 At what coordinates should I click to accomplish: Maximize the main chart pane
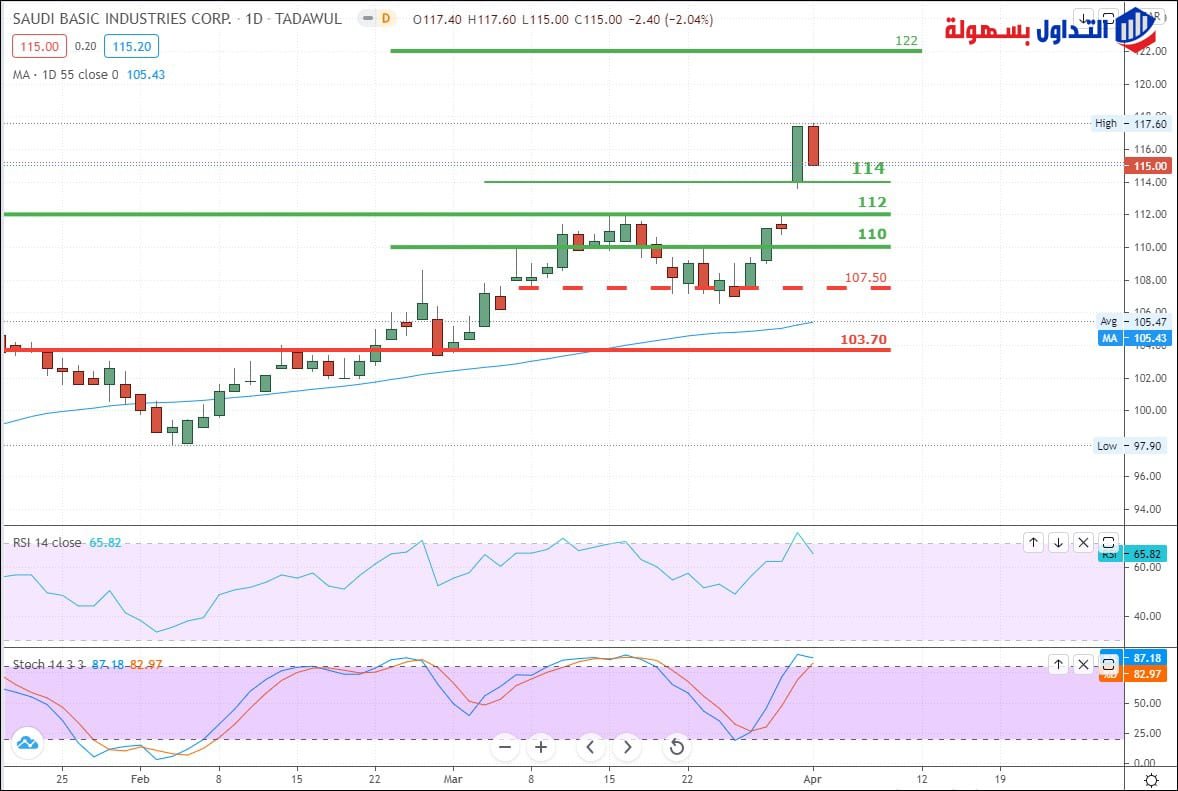point(1108,17)
